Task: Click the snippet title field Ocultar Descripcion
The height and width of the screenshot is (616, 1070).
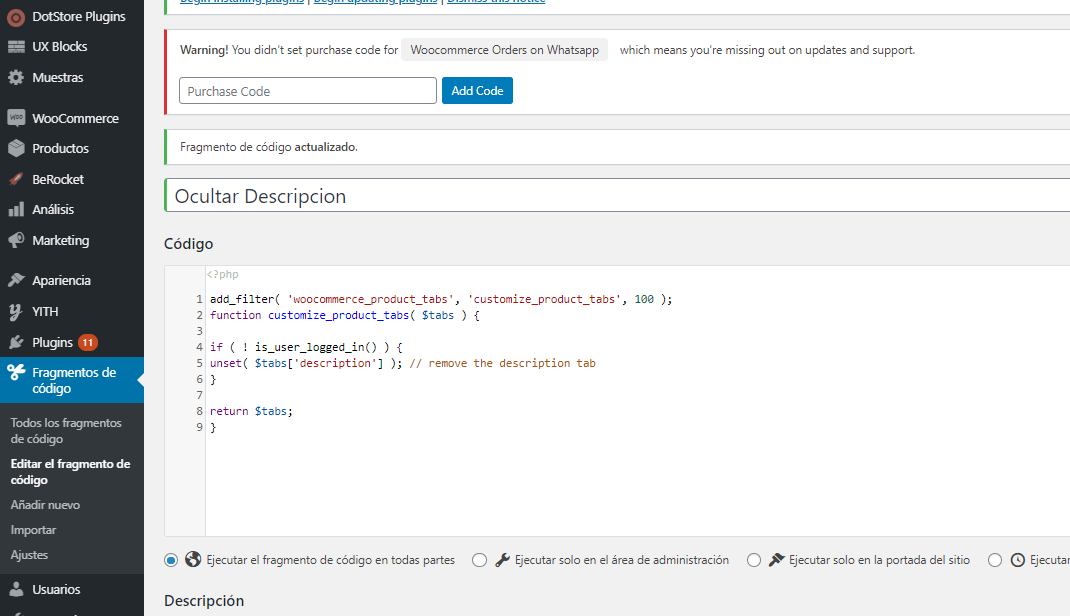Action: [617, 196]
